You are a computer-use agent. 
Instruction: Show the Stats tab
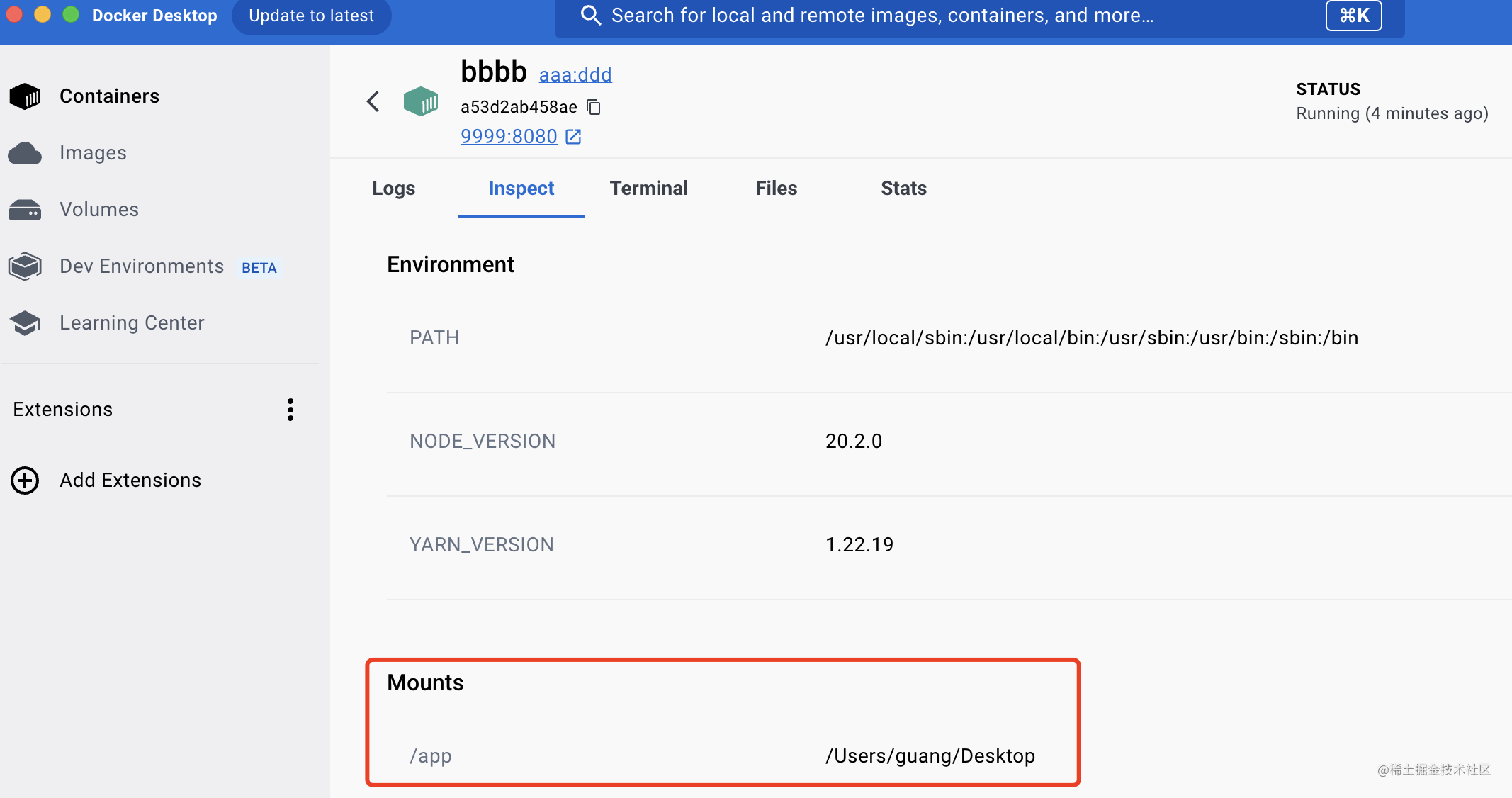click(903, 189)
